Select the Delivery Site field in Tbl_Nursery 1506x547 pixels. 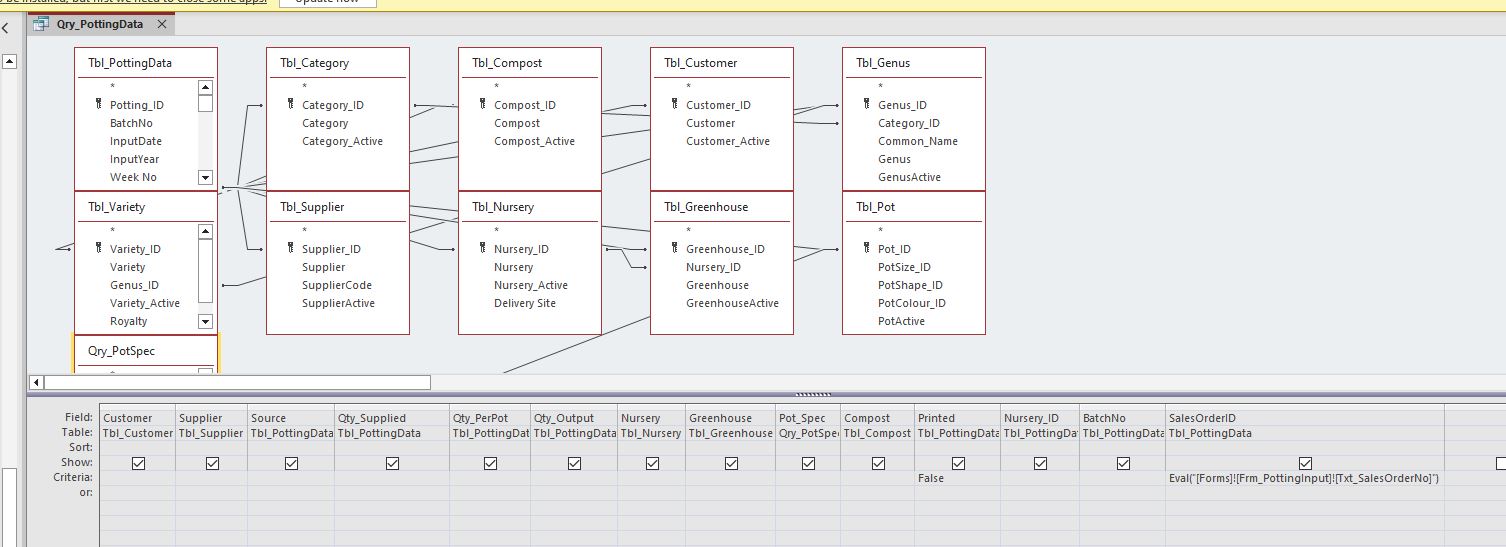click(x=525, y=303)
